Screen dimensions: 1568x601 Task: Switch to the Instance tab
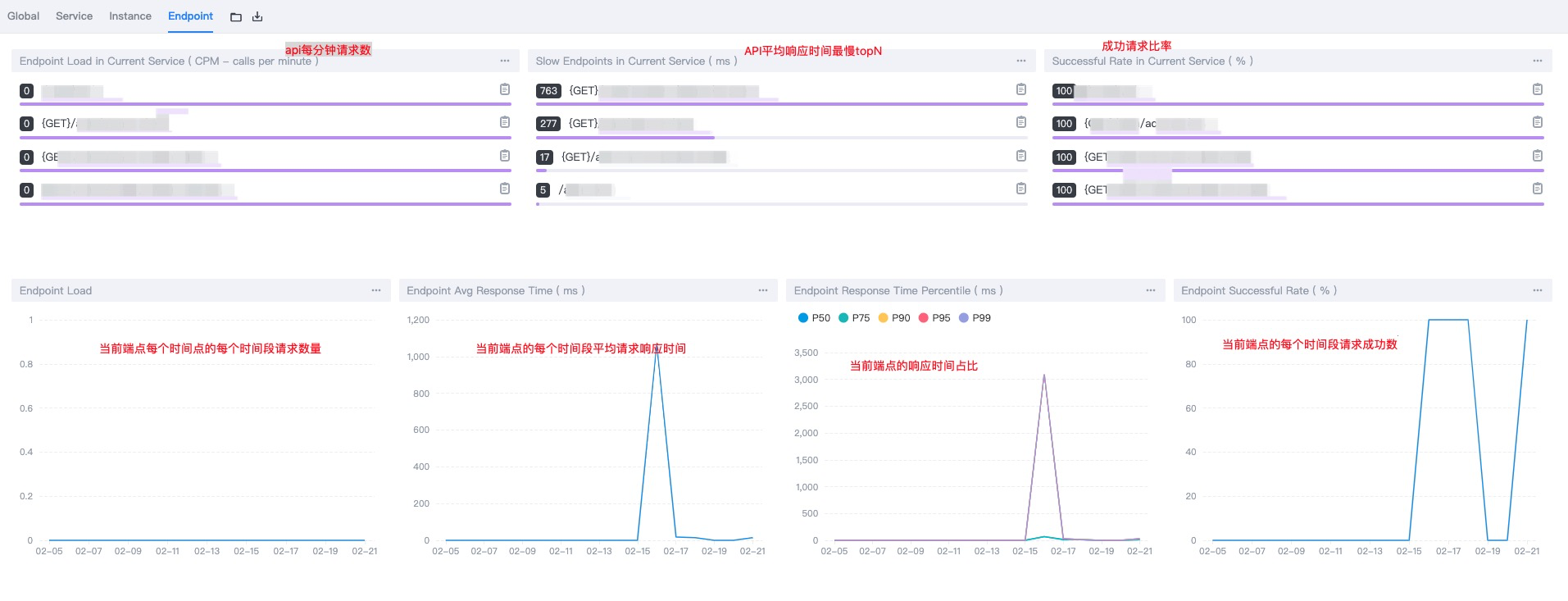(130, 16)
